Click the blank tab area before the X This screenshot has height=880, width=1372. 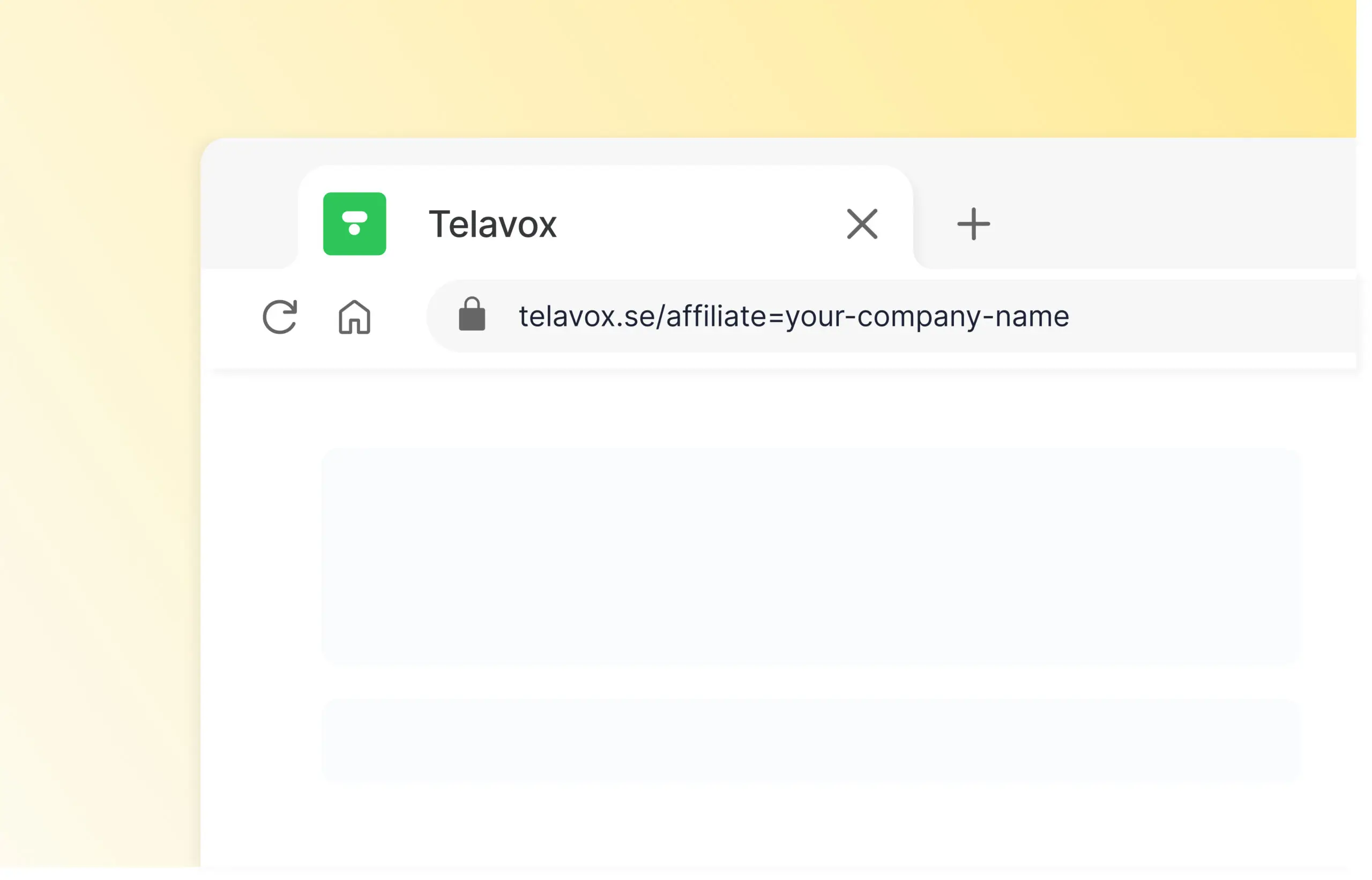tap(697, 223)
